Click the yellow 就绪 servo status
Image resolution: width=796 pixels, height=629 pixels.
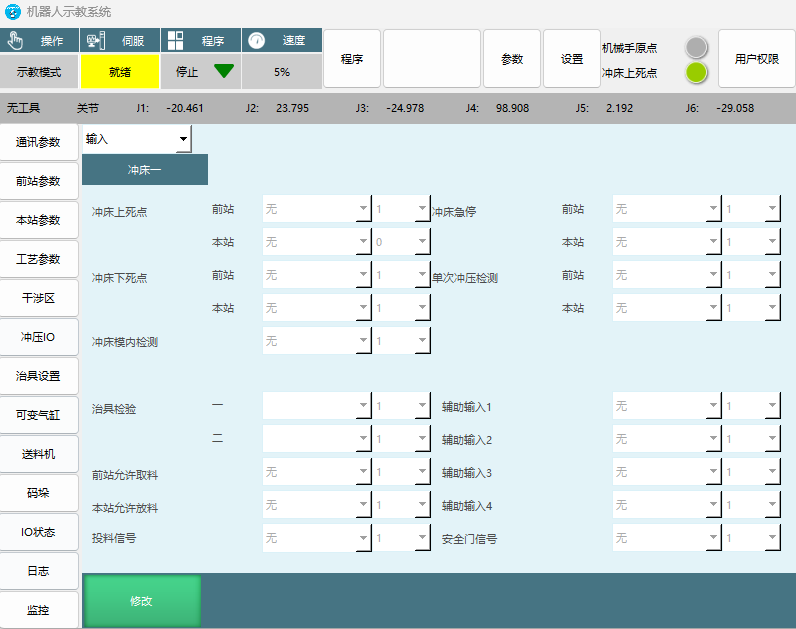coord(120,72)
